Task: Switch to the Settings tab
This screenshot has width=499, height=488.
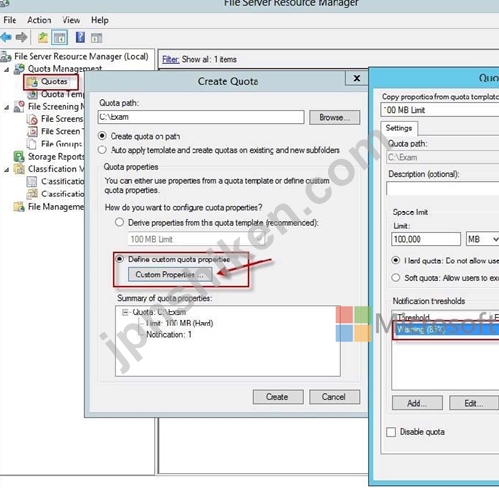Action: (x=399, y=128)
